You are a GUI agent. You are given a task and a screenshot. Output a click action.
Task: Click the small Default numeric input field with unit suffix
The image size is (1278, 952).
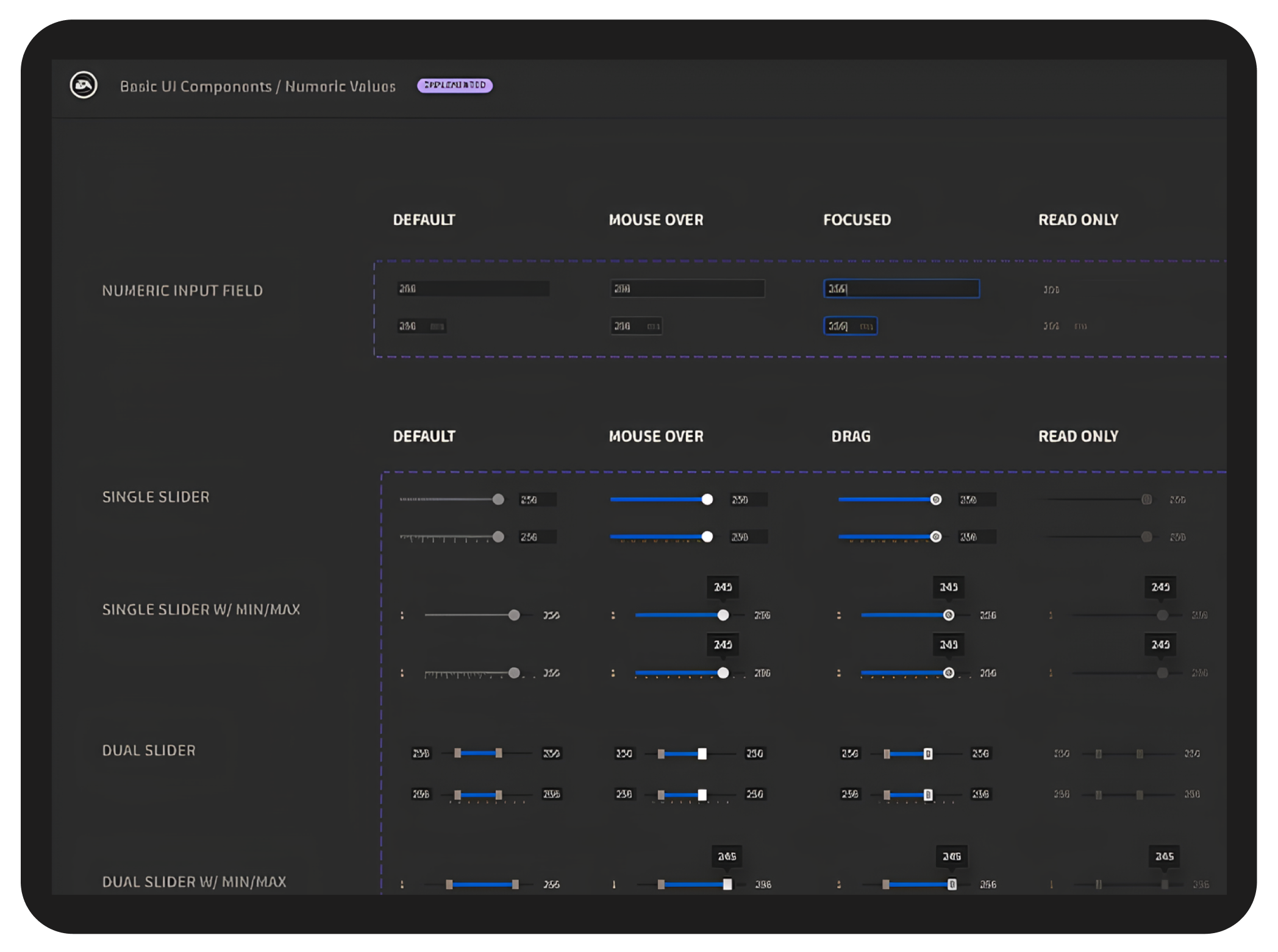(421, 326)
